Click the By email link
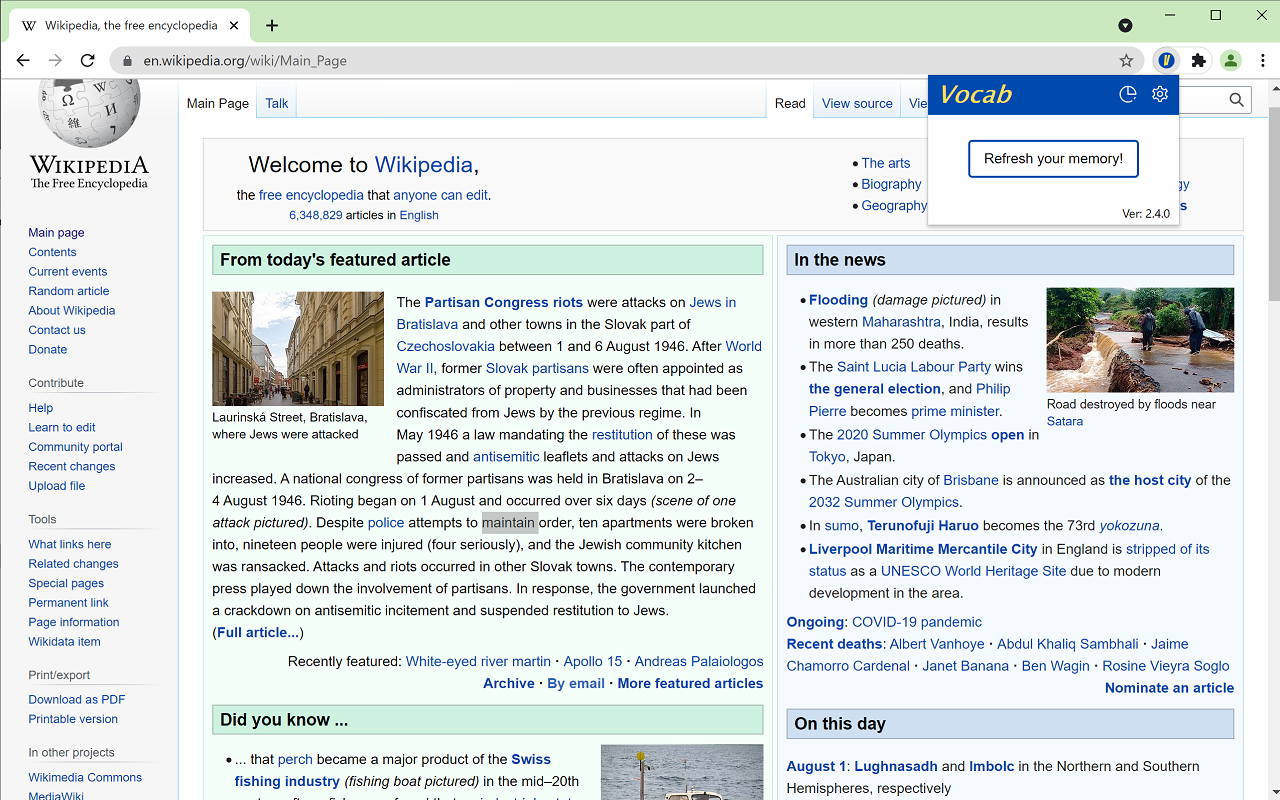The width and height of the screenshot is (1280, 800). [576, 684]
